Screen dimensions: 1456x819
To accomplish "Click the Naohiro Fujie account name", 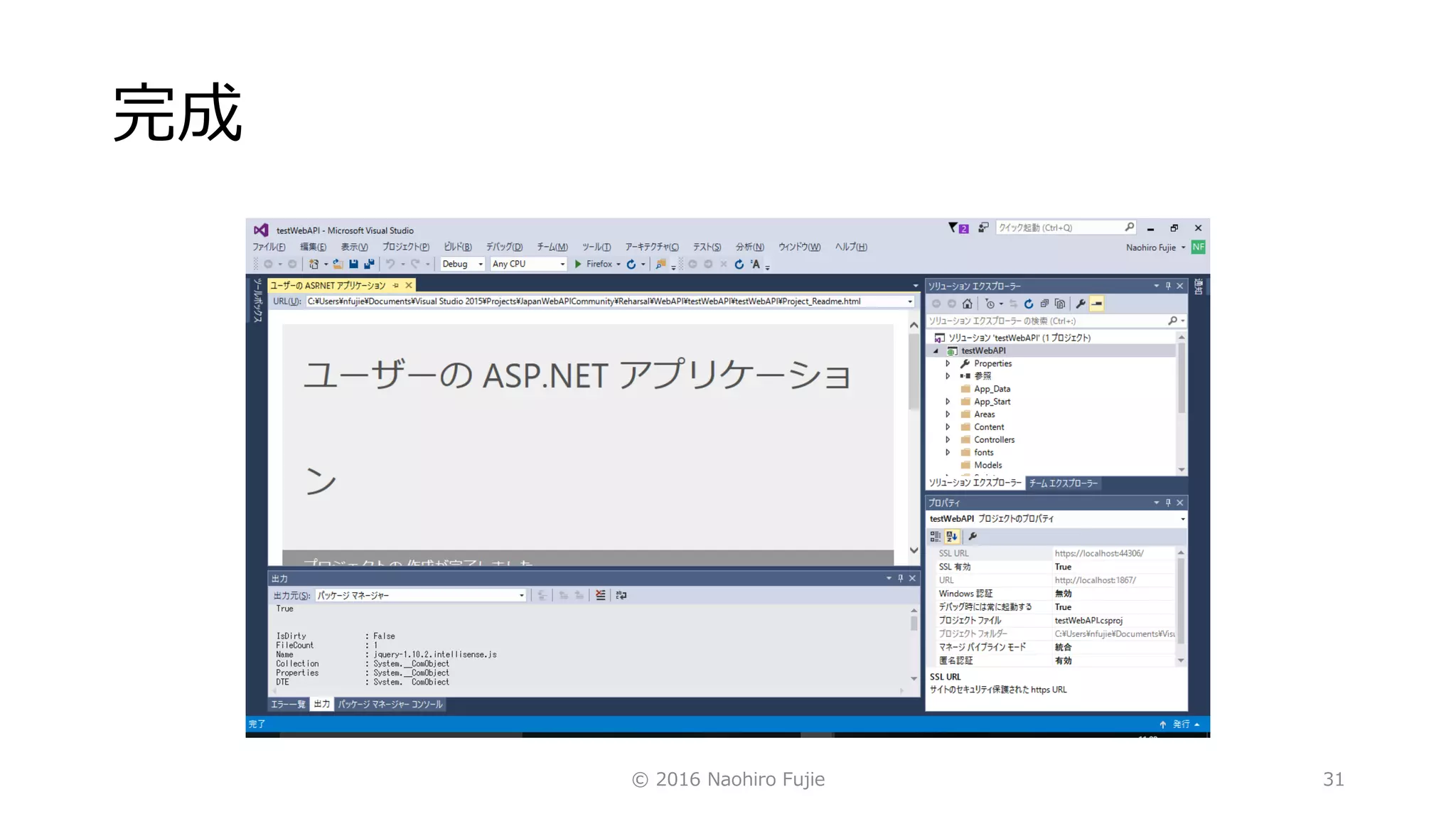I will [1150, 247].
